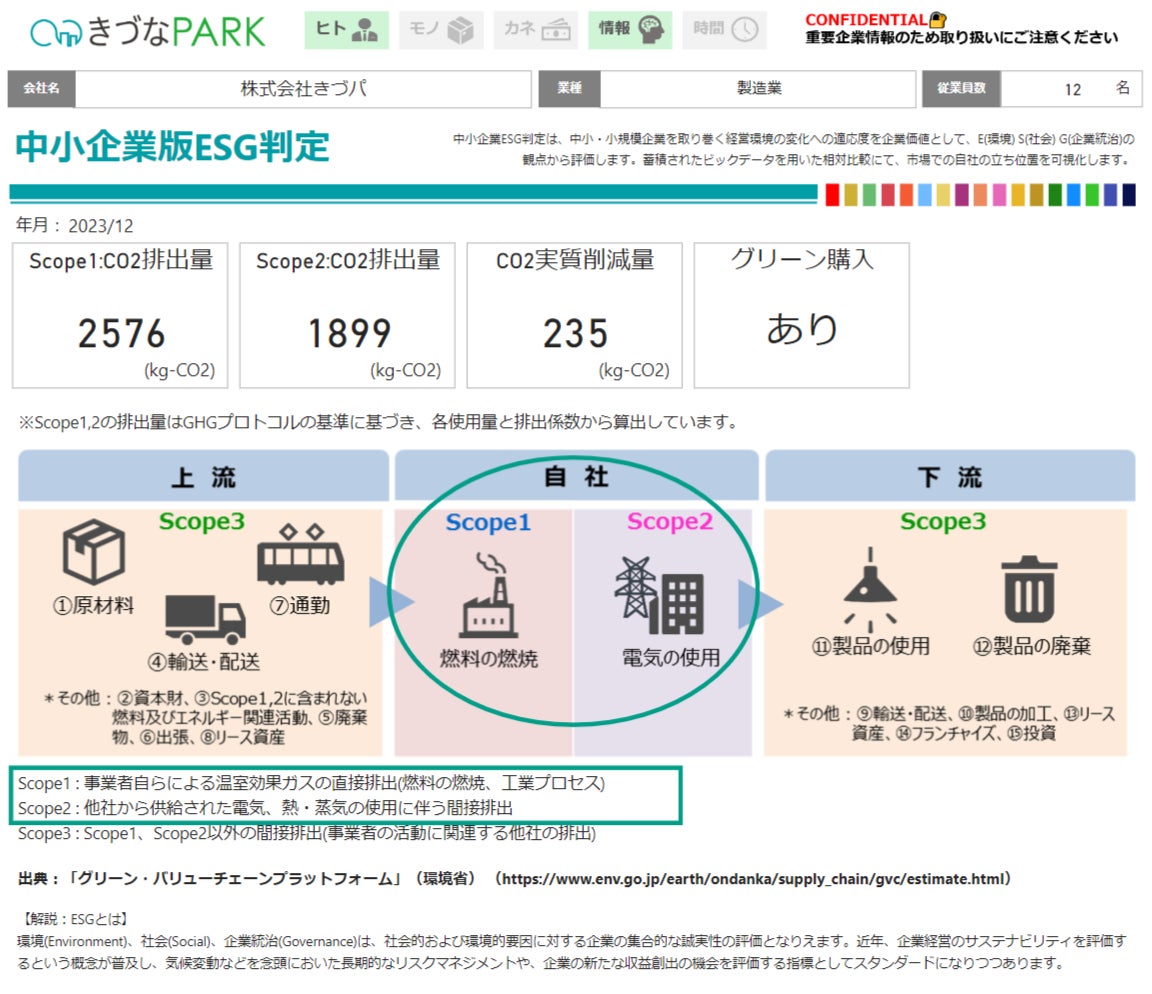Click the arrow from upstream to 自社

(x=390, y=602)
